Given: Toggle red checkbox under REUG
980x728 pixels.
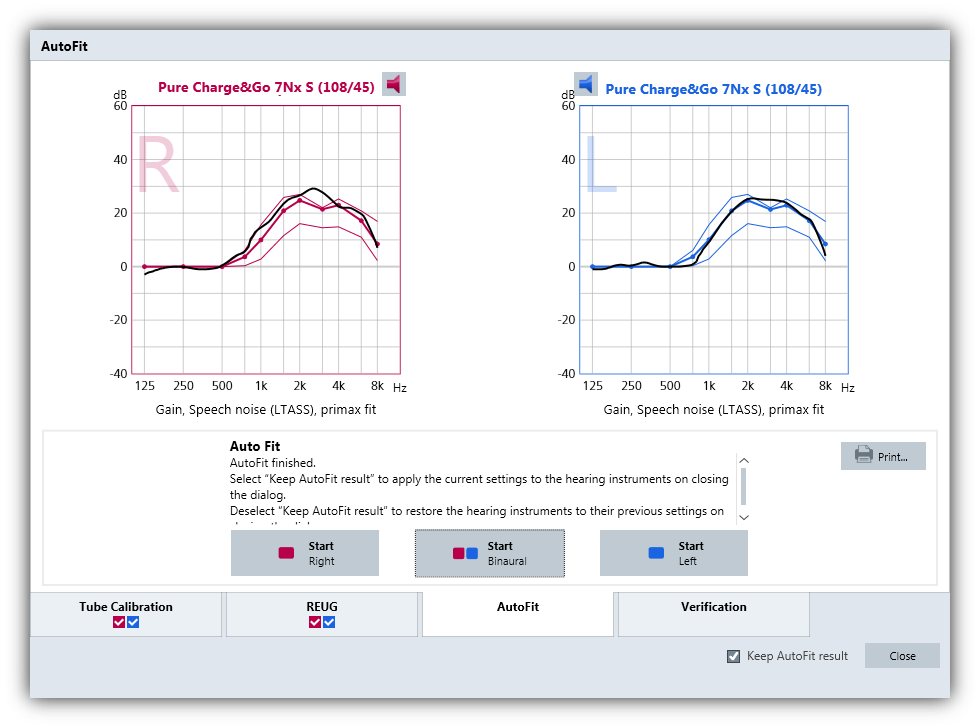Looking at the screenshot, I should [315, 622].
